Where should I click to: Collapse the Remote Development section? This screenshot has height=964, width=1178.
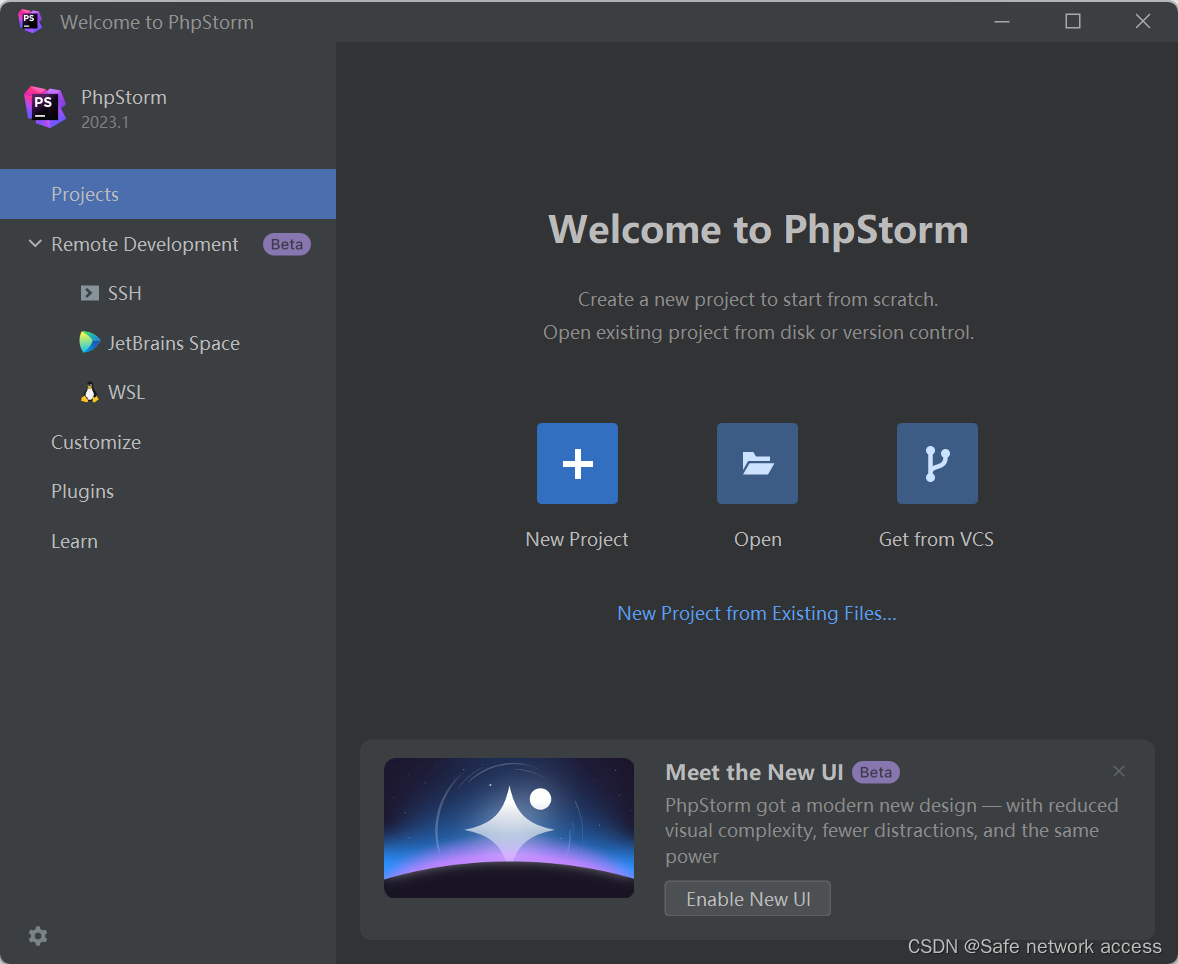pyautogui.click(x=35, y=243)
